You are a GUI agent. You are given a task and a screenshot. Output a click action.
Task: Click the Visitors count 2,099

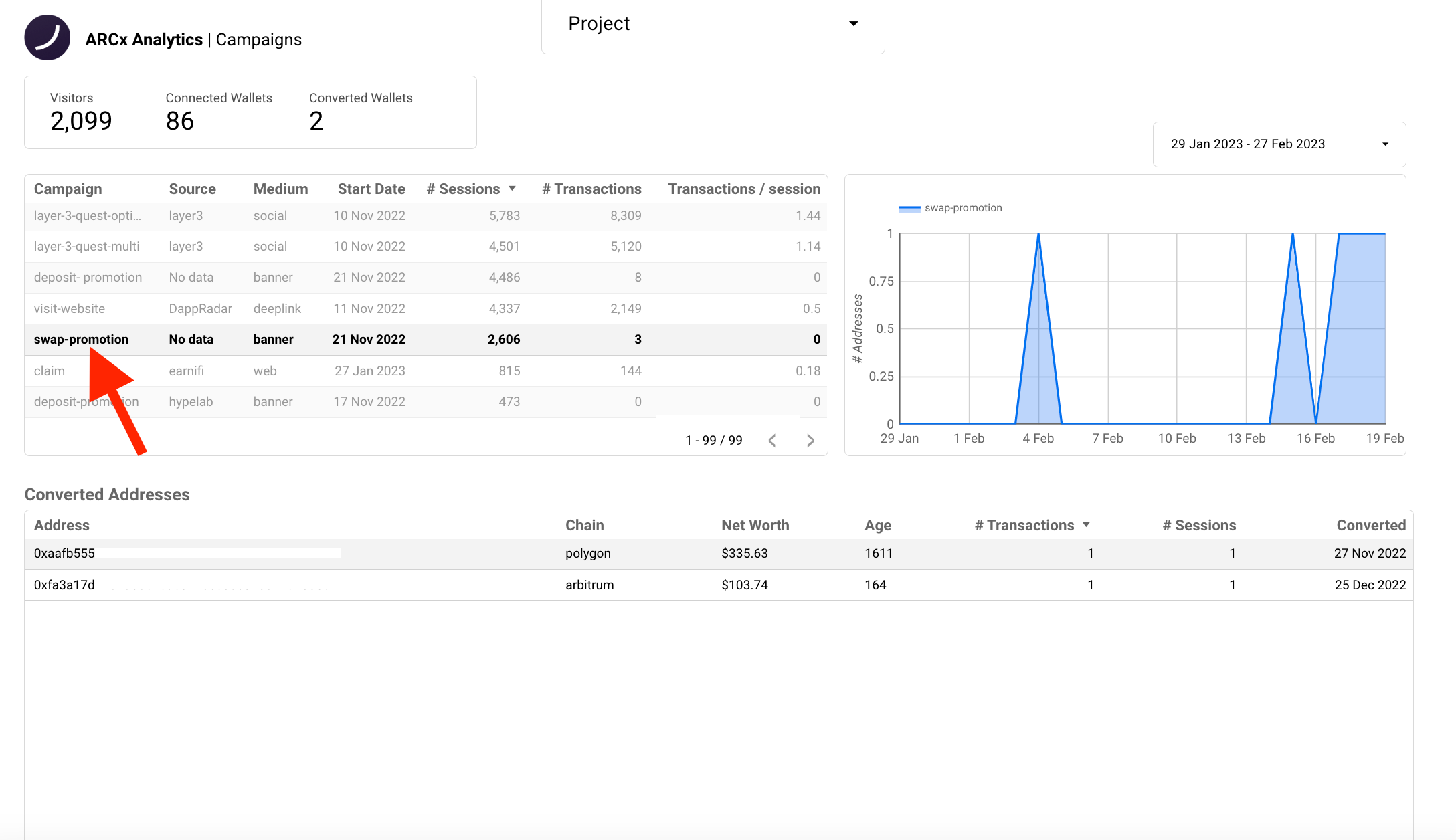[81, 120]
